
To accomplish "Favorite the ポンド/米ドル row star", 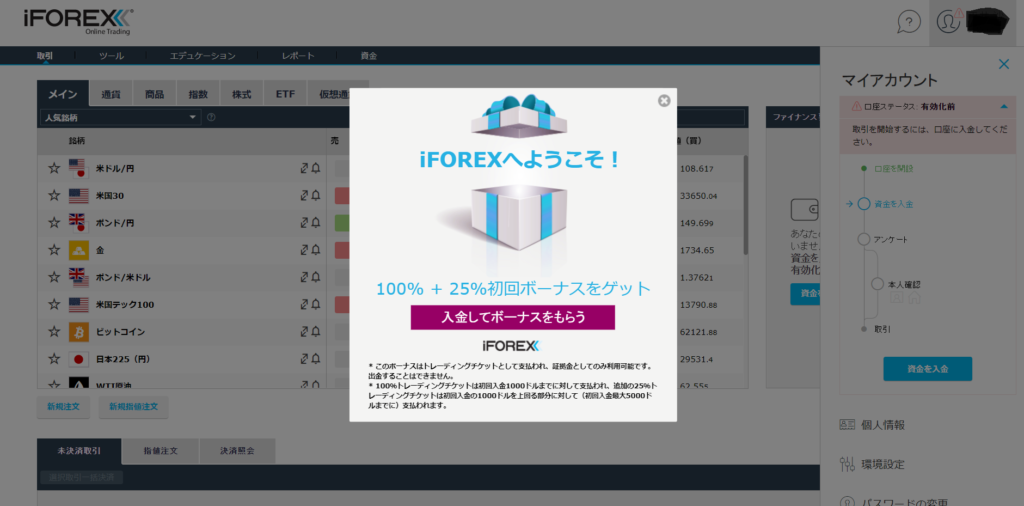I will point(54,277).
